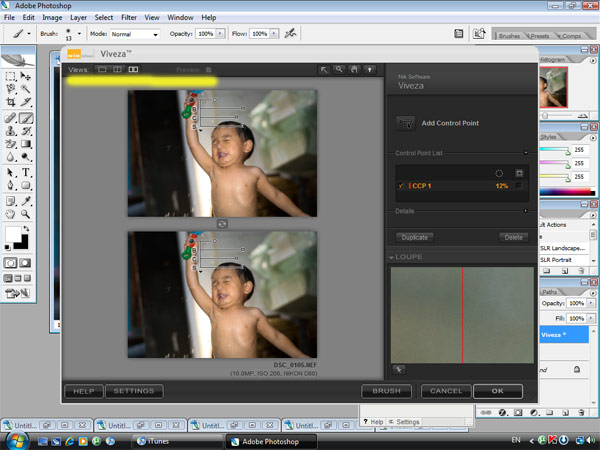Open the Layers panel Opacity arrow
600x450 pixels.
point(591,303)
